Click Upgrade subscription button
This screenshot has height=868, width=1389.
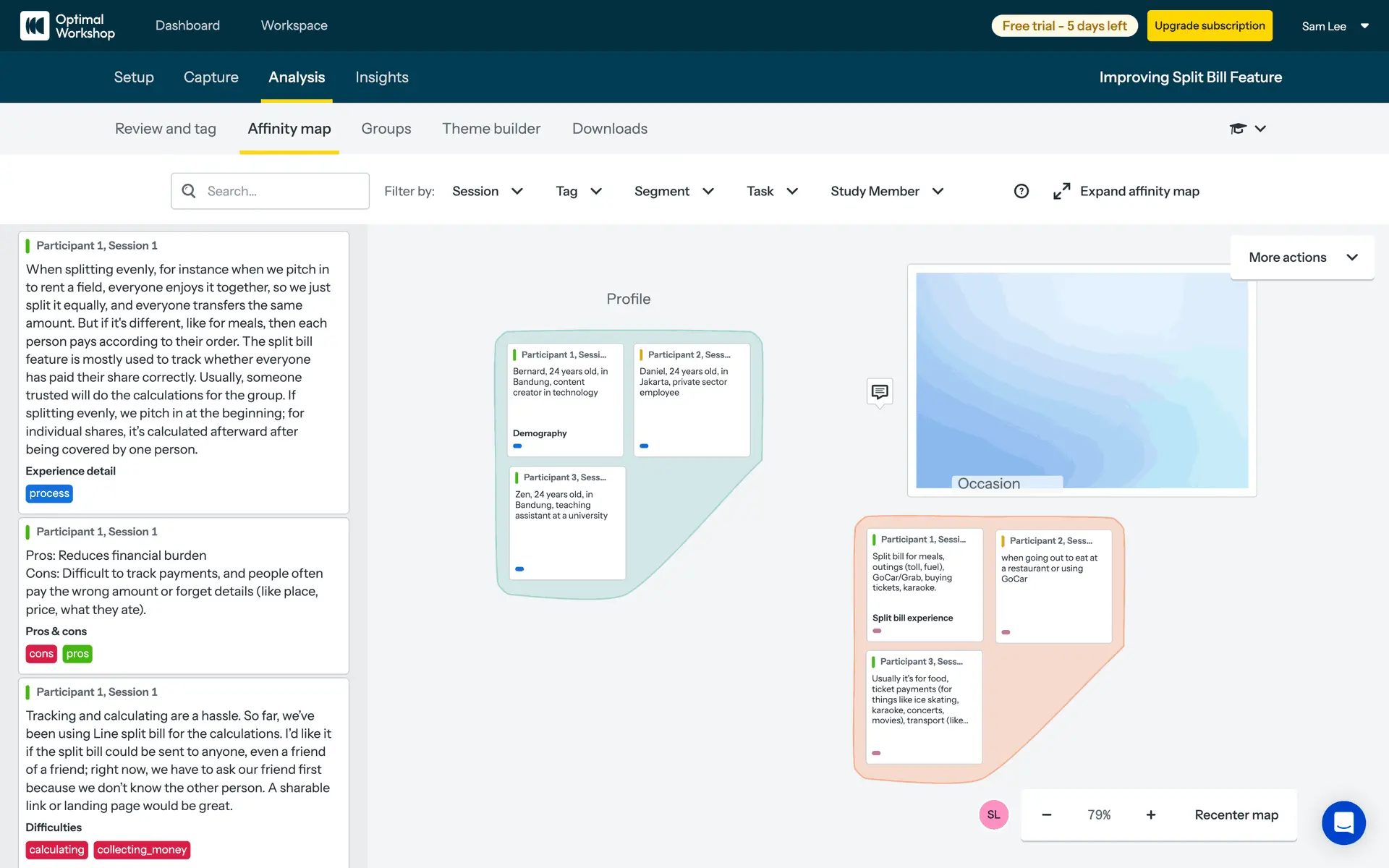pyautogui.click(x=1210, y=26)
